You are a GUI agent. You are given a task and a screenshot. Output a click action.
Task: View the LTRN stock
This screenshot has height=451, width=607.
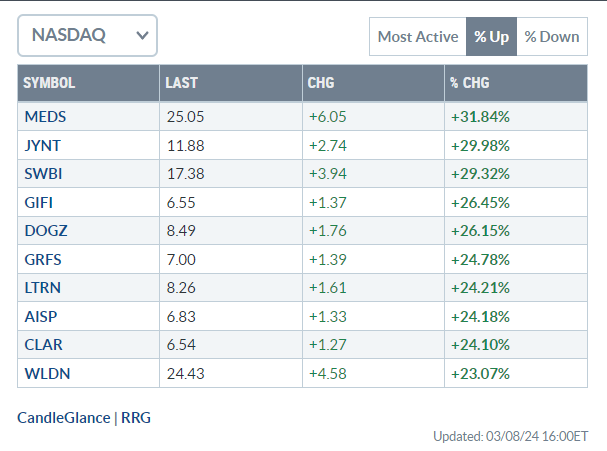pyautogui.click(x=43, y=288)
